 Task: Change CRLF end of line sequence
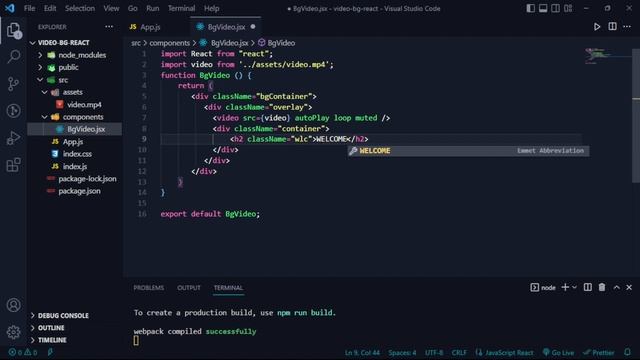(459, 352)
